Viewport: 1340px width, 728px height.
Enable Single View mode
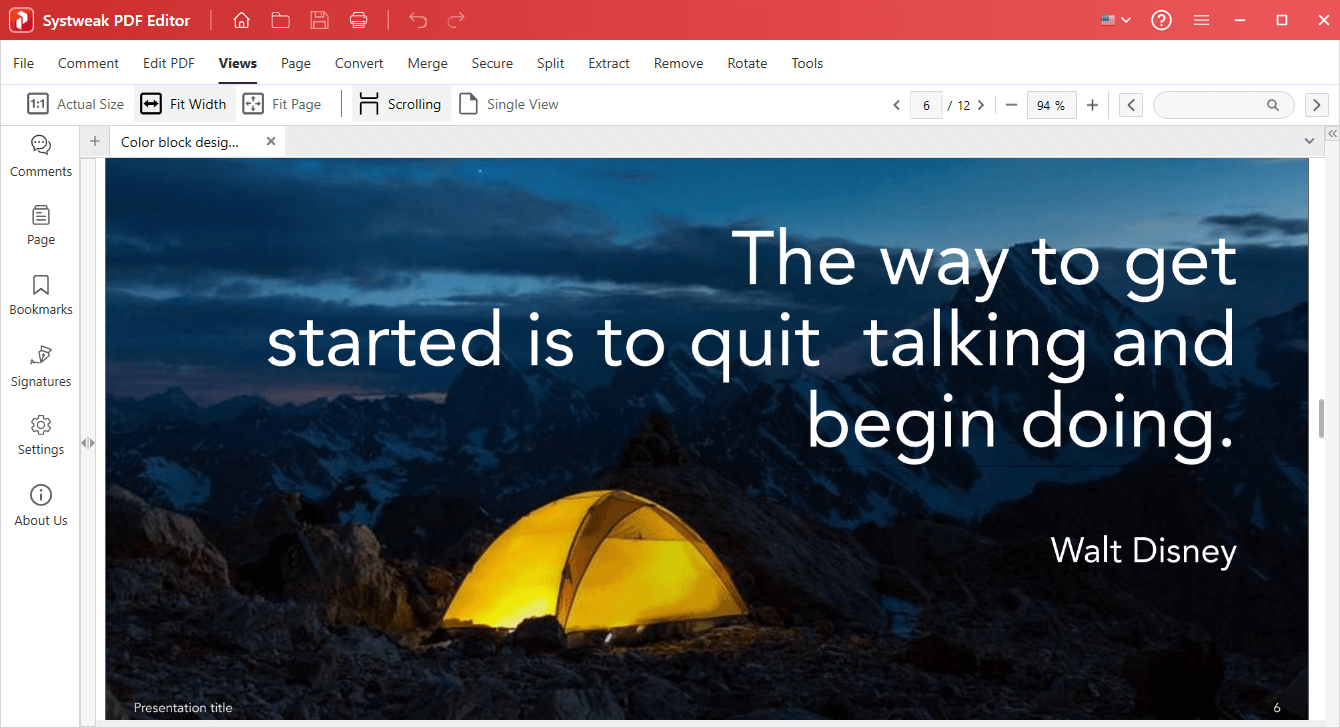click(x=508, y=104)
